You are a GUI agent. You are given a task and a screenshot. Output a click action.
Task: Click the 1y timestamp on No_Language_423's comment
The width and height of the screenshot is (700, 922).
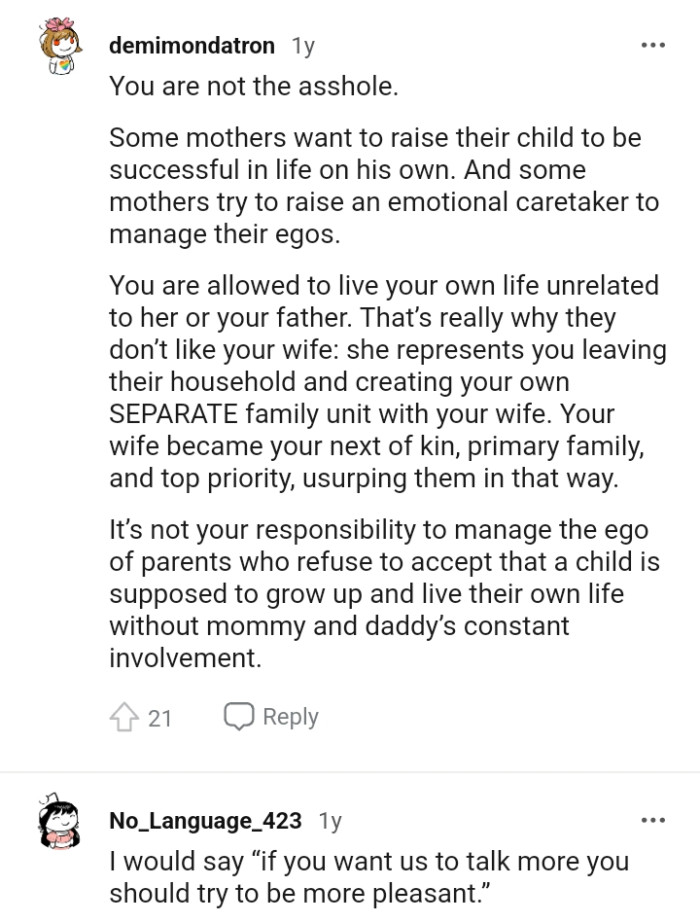[330, 821]
